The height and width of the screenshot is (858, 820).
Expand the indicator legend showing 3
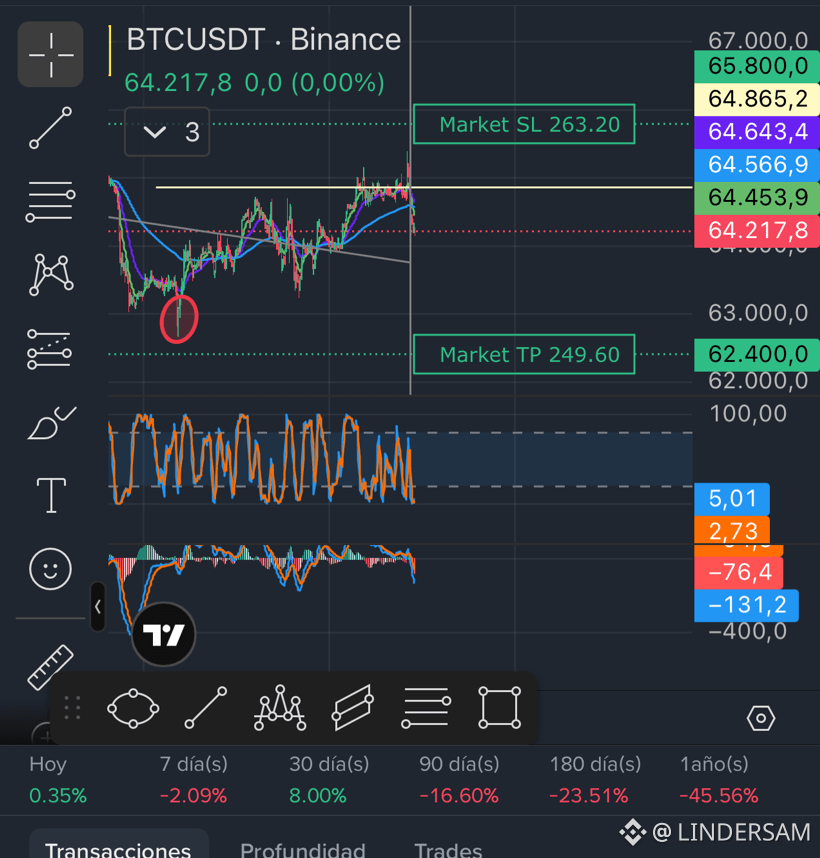(167, 132)
